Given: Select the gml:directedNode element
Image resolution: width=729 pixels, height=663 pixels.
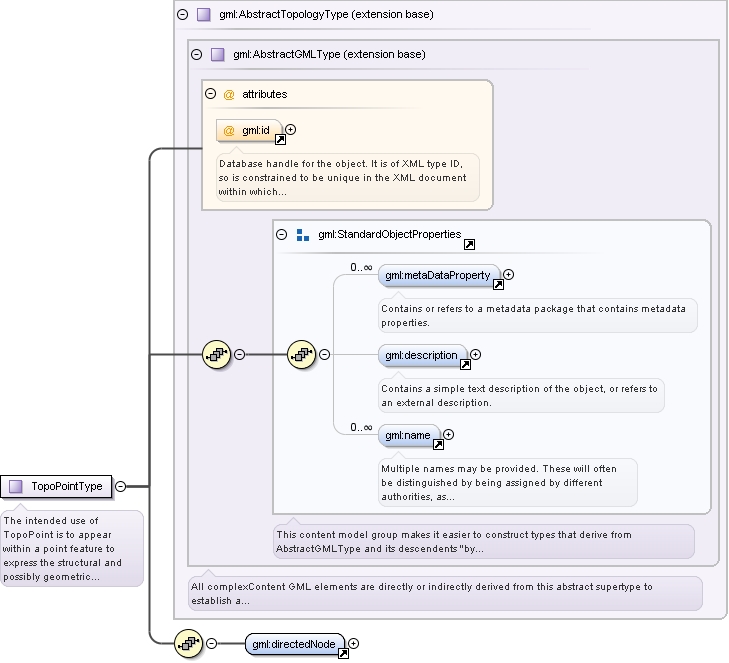Looking at the screenshot, I should tap(294, 644).
